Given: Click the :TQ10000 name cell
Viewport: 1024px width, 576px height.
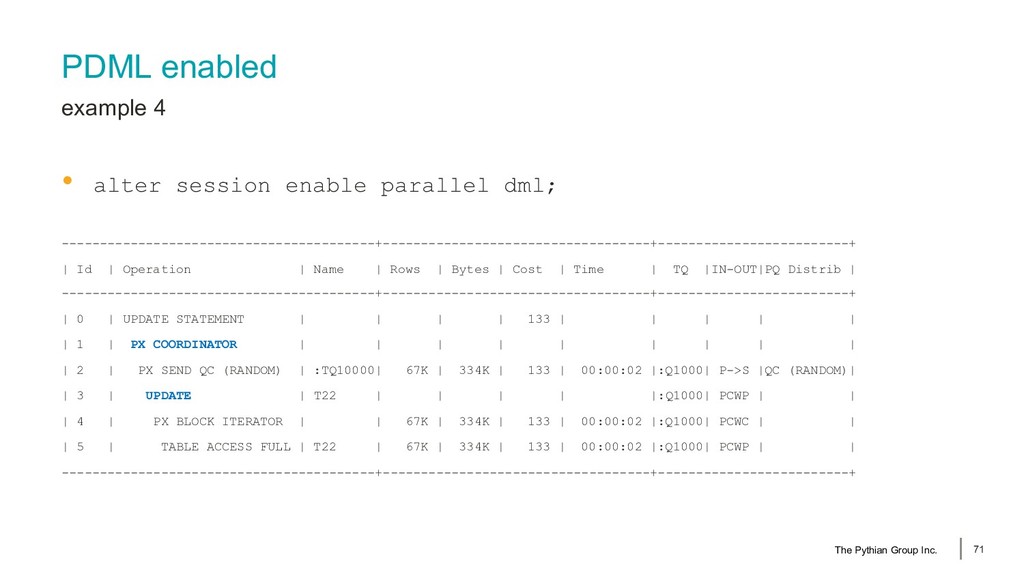Looking at the screenshot, I should tap(344, 370).
